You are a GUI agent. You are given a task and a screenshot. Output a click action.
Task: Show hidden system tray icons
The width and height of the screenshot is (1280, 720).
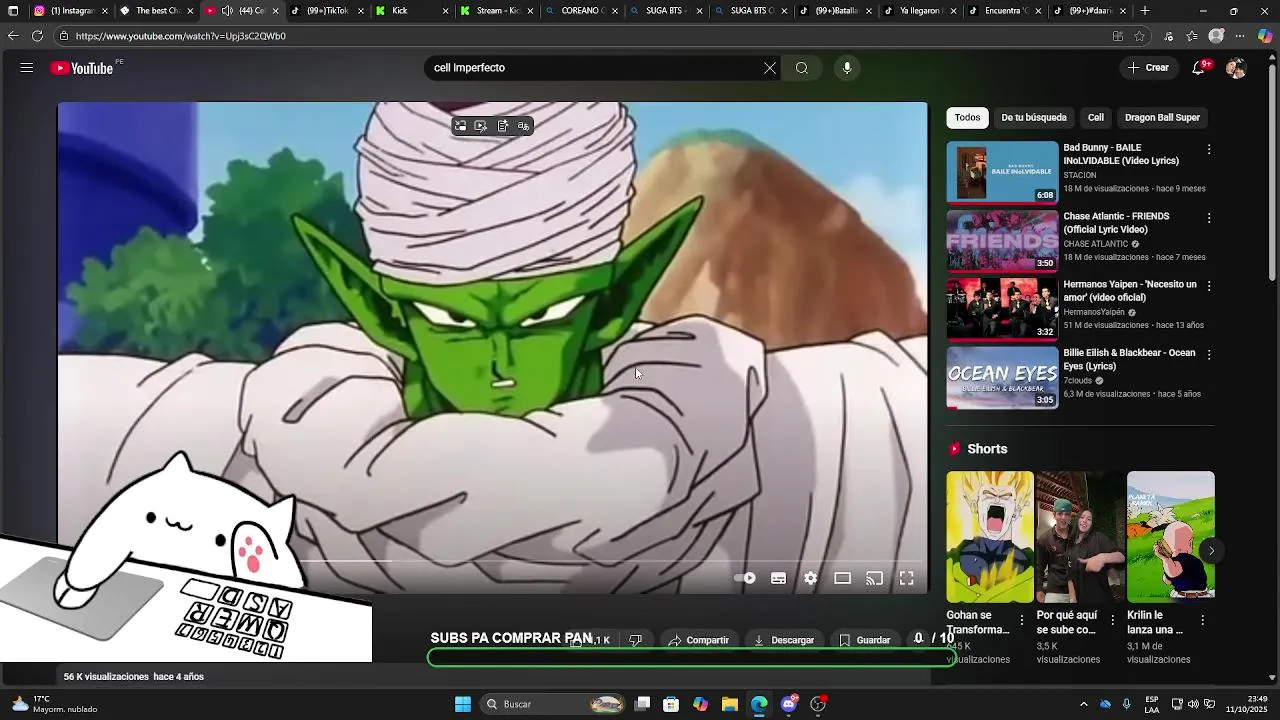pyautogui.click(x=1083, y=704)
